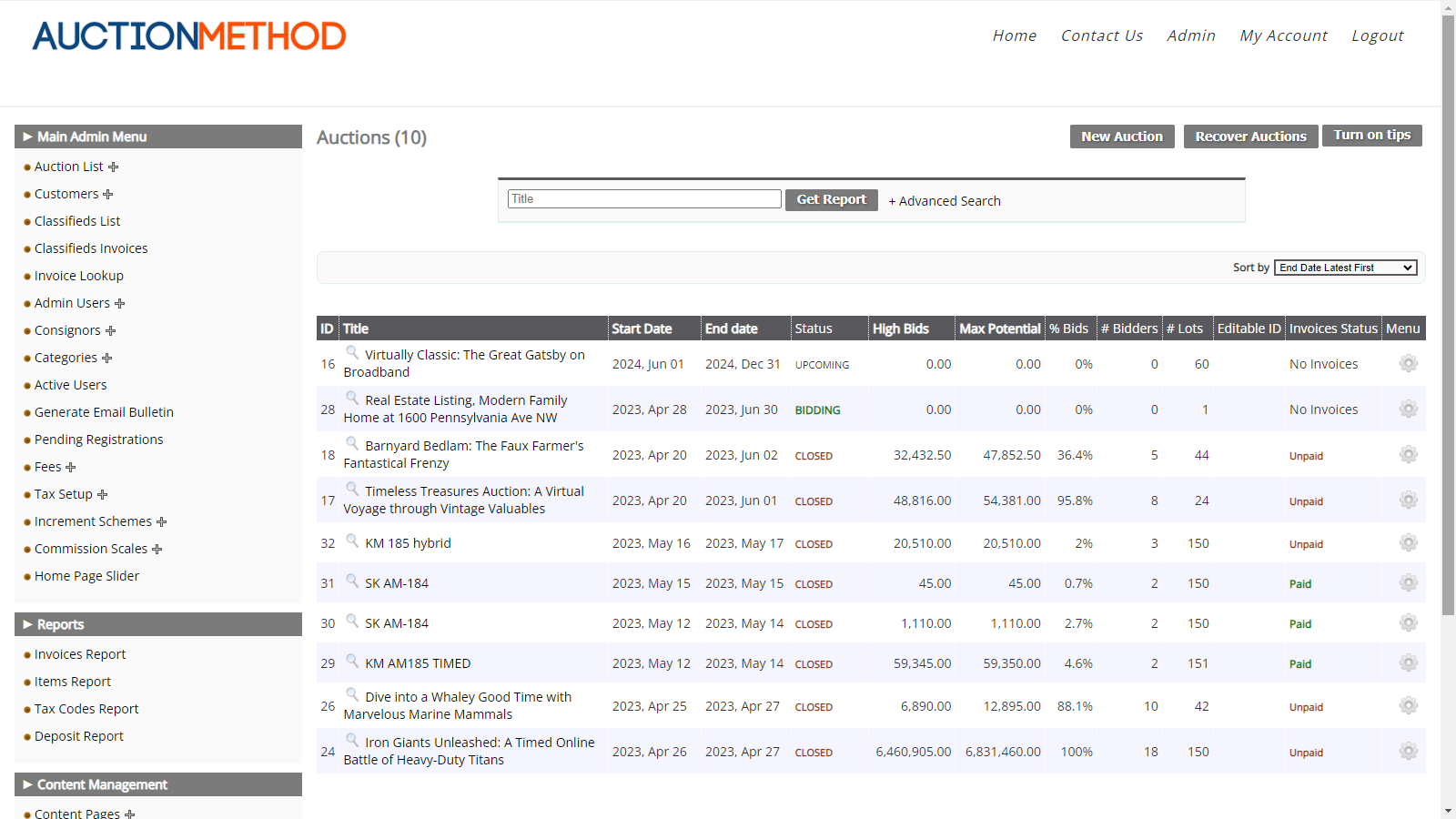
Task: Open Tax Codes Report link
Action: coord(86,709)
